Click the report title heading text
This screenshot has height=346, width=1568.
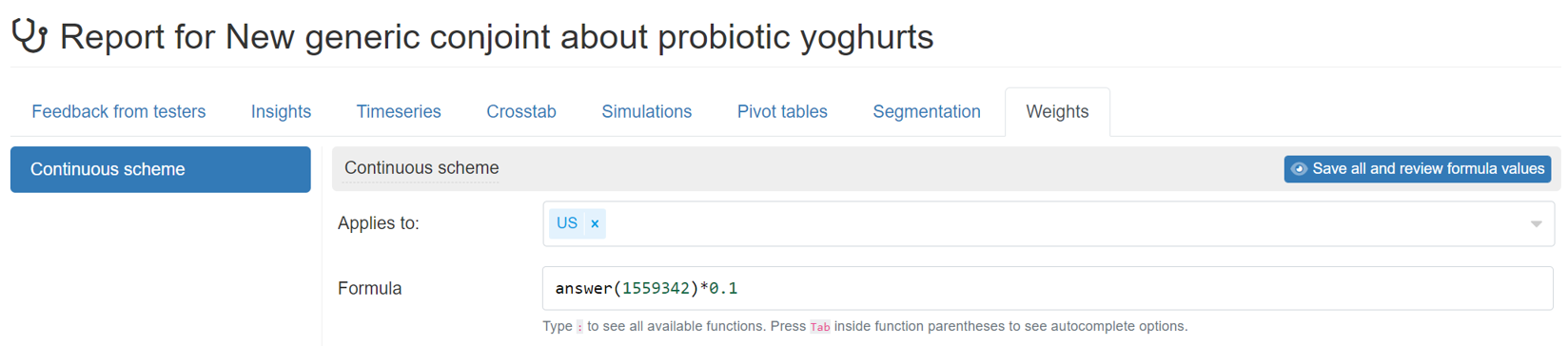click(x=497, y=37)
